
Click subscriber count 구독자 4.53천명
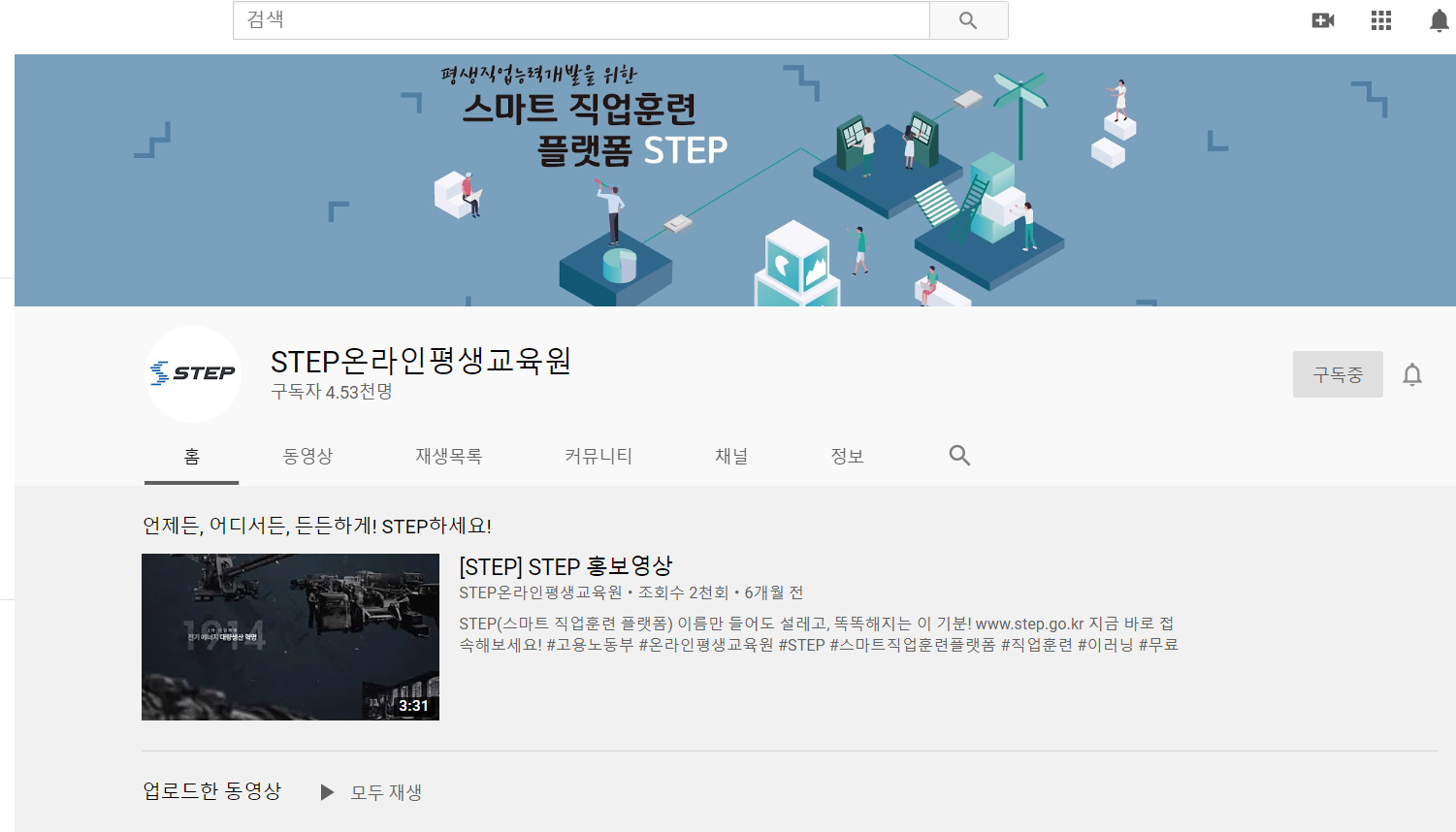(x=332, y=392)
